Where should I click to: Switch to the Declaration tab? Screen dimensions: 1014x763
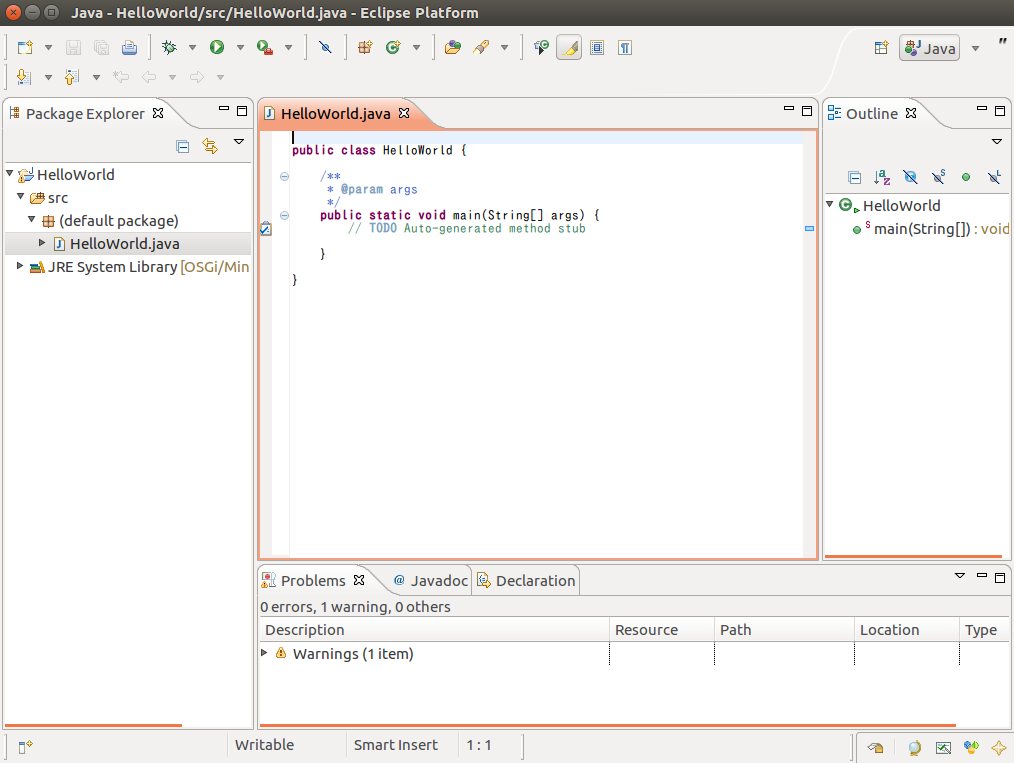(x=526, y=581)
